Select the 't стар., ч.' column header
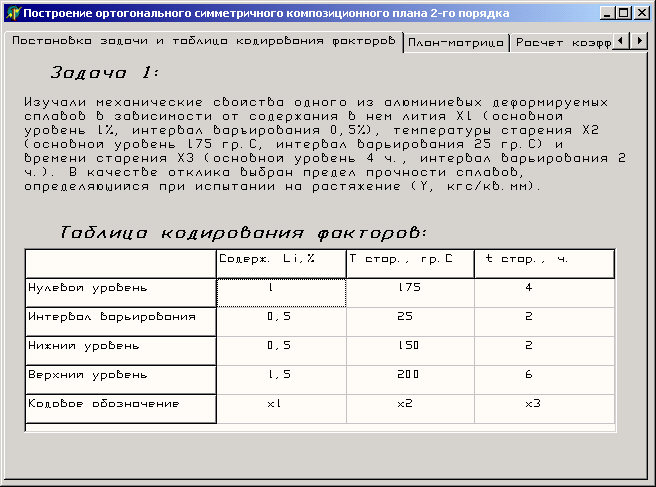 point(545,264)
